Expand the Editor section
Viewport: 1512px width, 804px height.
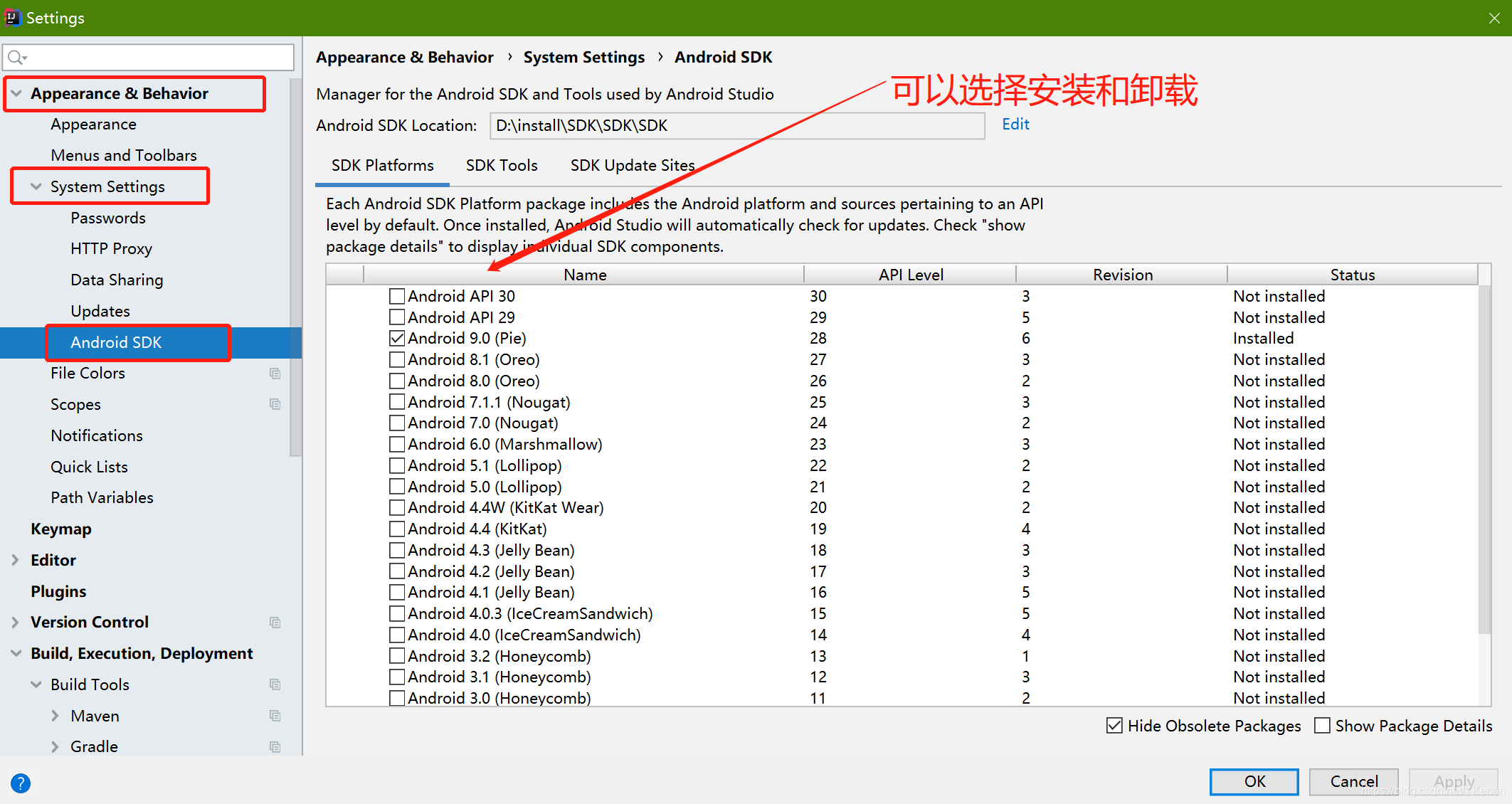pyautogui.click(x=16, y=560)
